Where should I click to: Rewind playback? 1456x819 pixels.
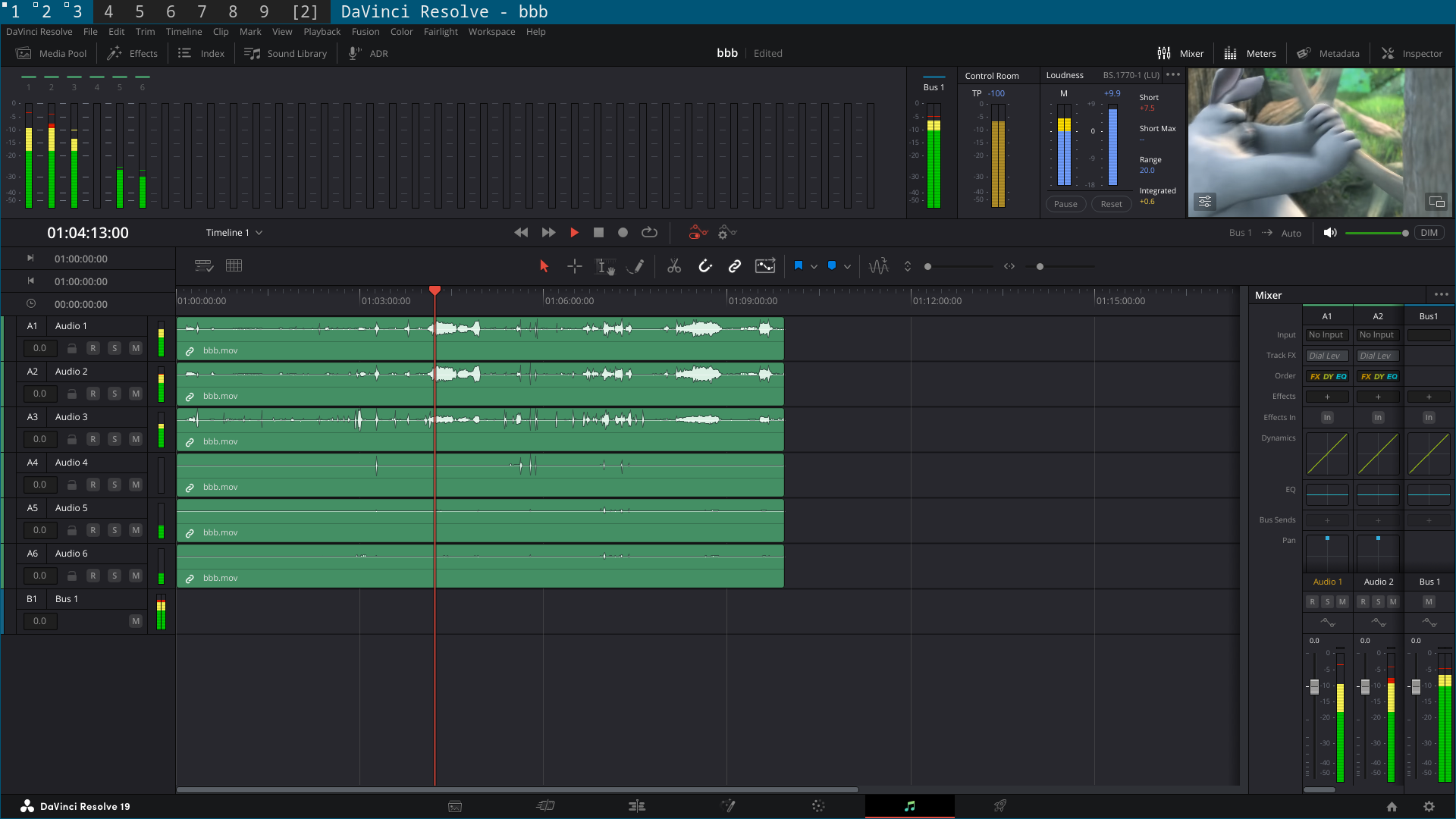(x=521, y=233)
